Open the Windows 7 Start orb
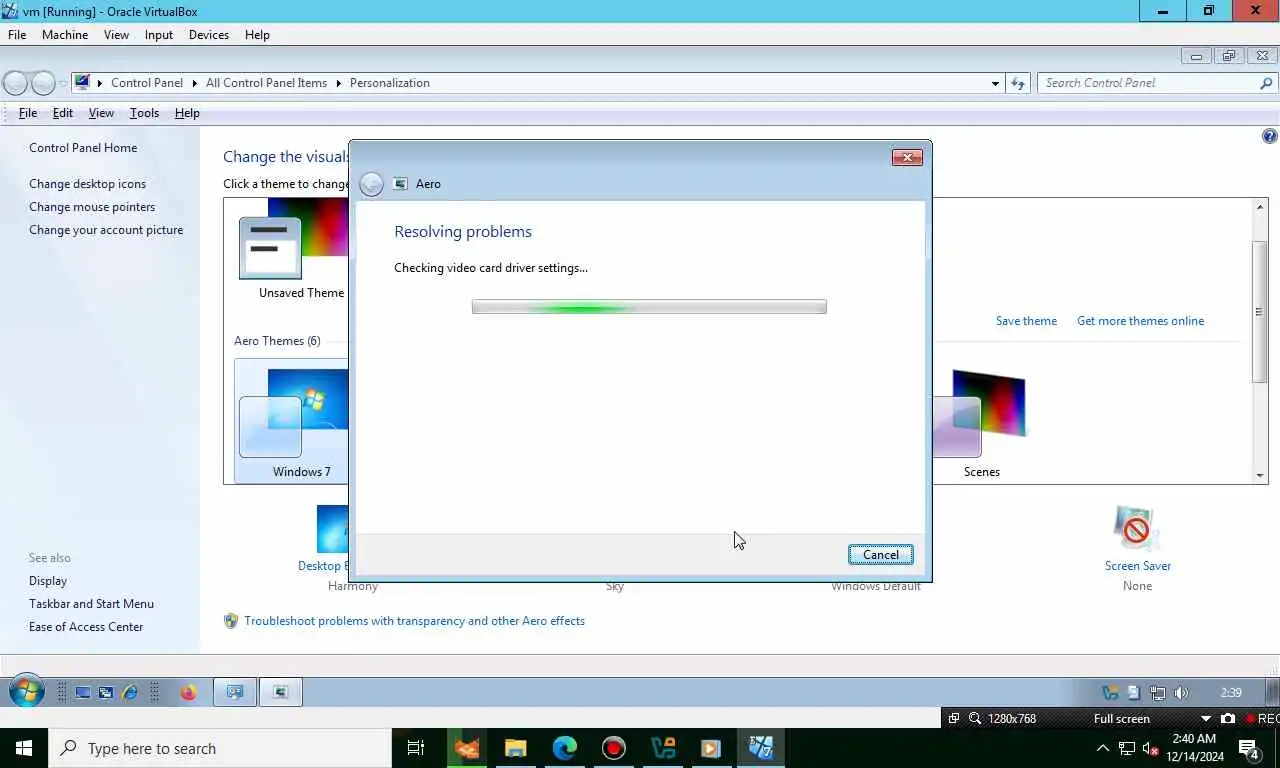The height and width of the screenshot is (768, 1280). click(x=27, y=691)
